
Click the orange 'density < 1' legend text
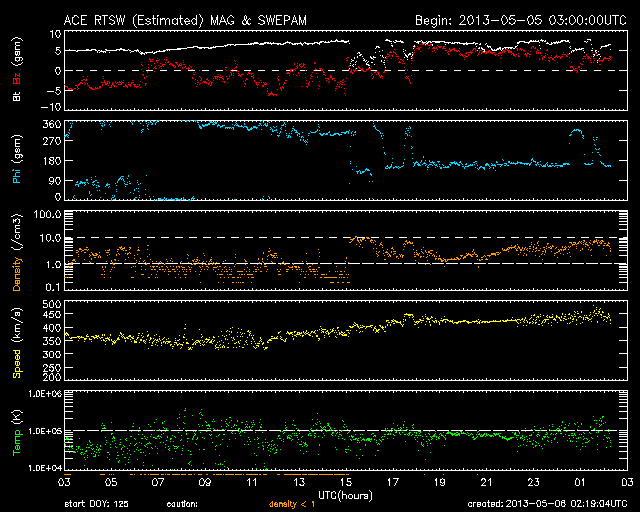pos(292,504)
